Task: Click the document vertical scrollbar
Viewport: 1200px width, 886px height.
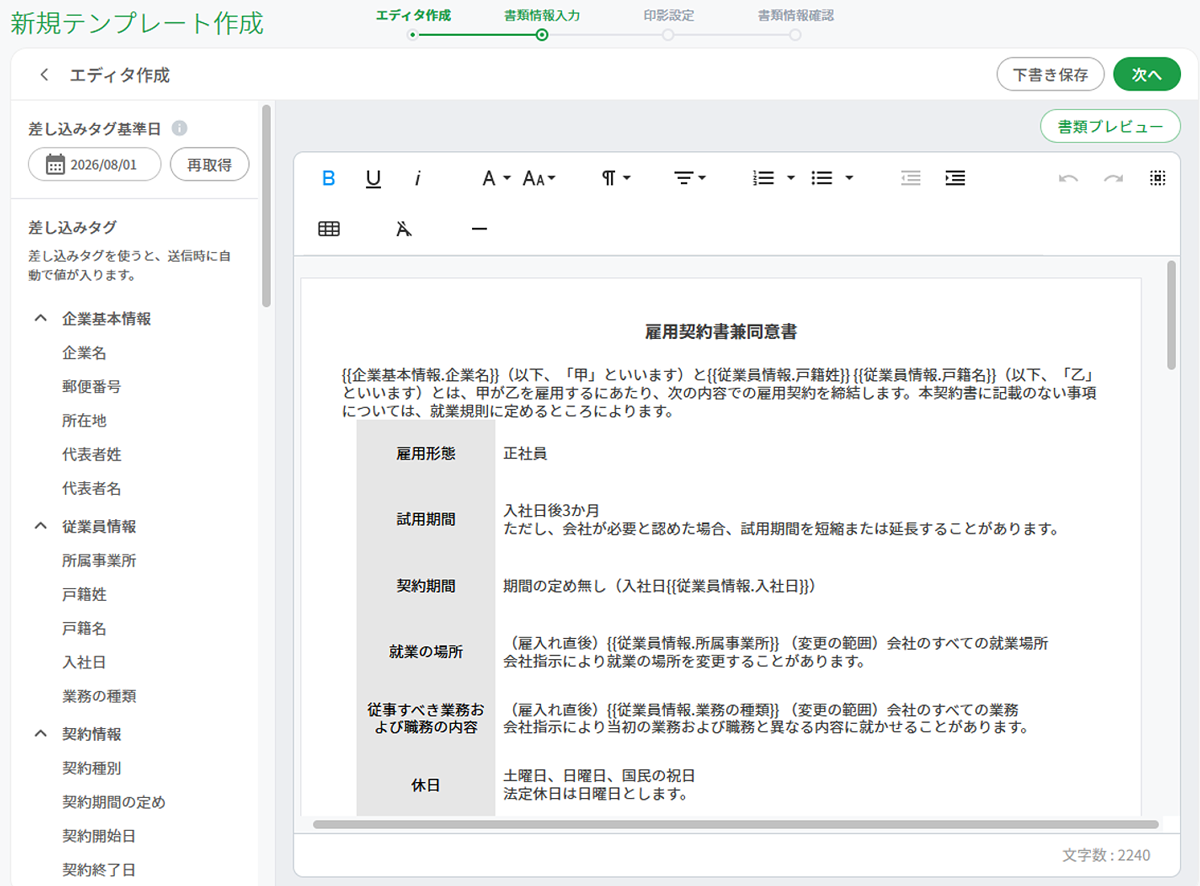Action: [1171, 316]
